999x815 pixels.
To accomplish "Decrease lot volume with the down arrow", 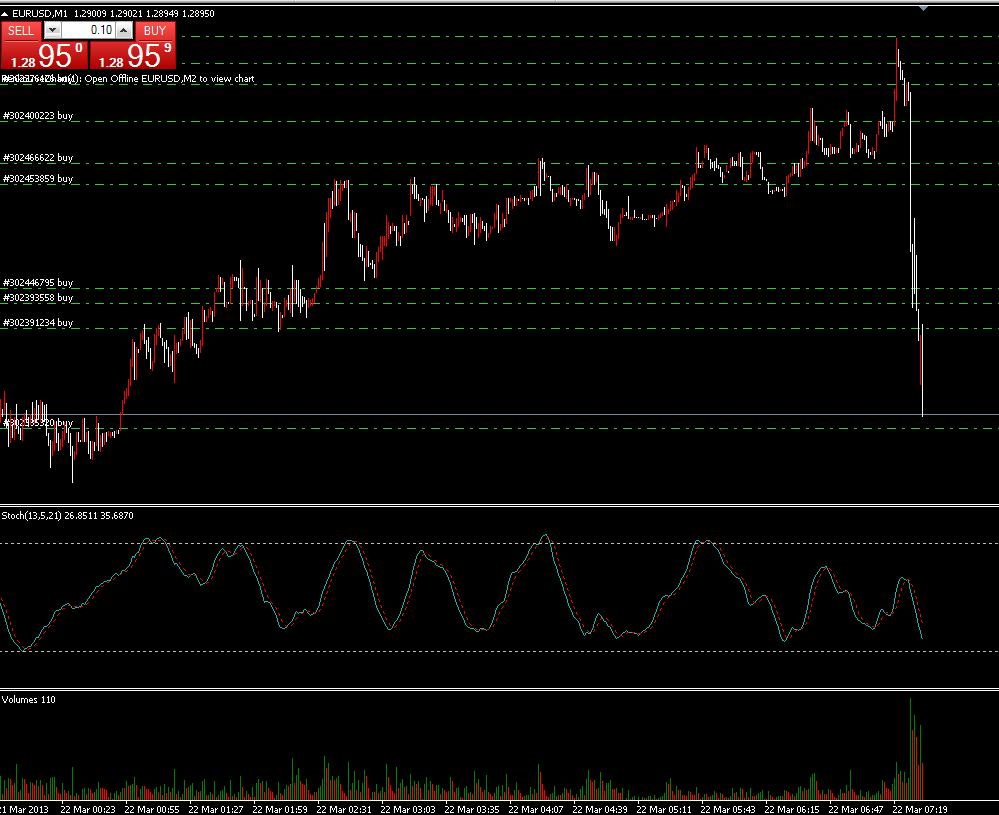I will click(x=52, y=30).
